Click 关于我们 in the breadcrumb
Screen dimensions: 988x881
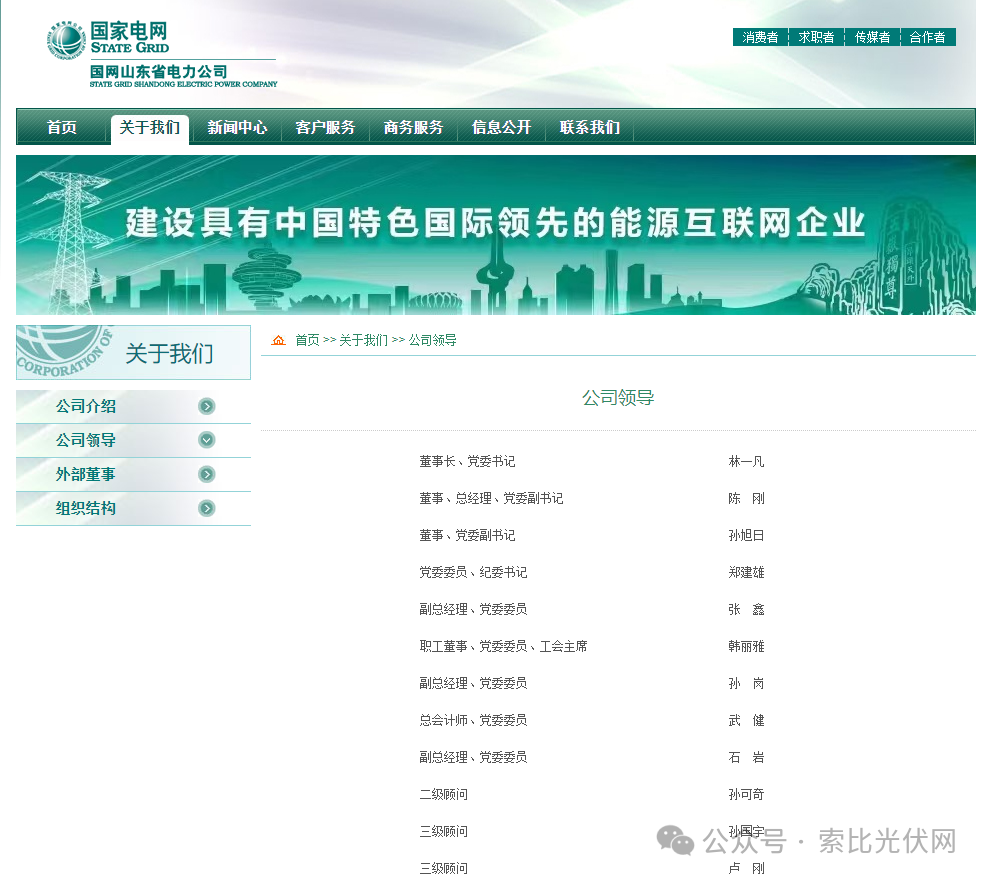tap(363, 340)
